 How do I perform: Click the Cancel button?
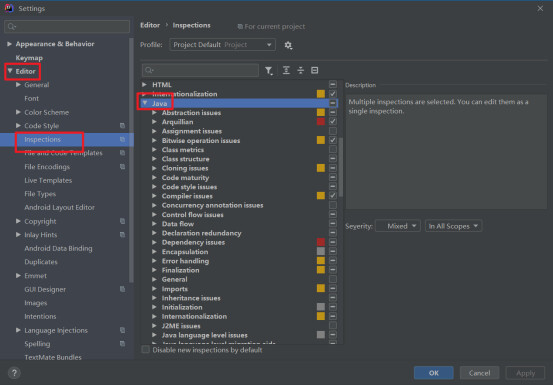(479, 373)
